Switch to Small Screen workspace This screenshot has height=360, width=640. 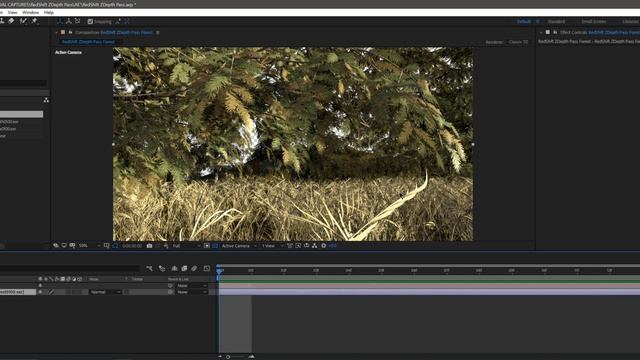click(593, 22)
